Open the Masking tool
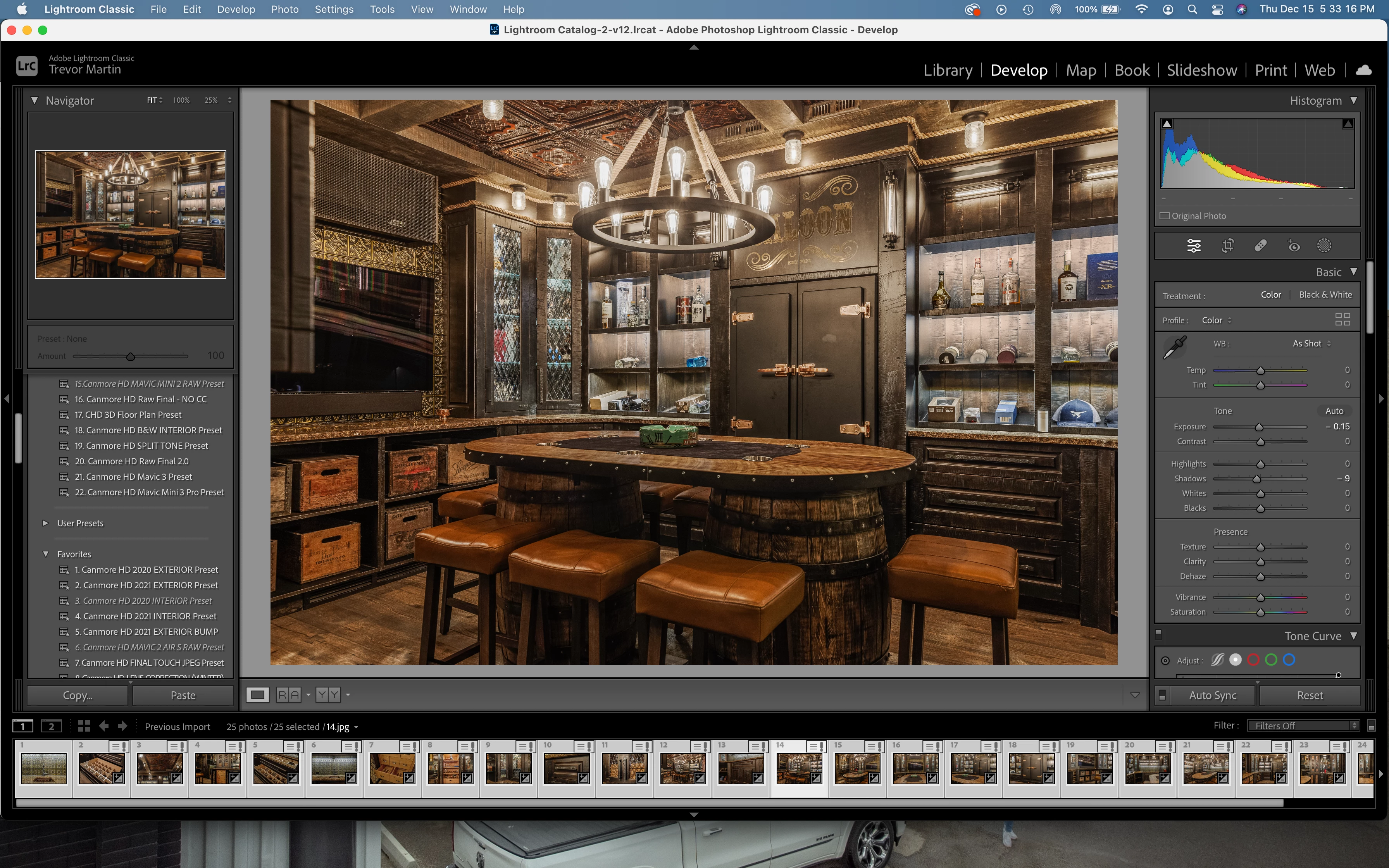 tap(1324, 246)
